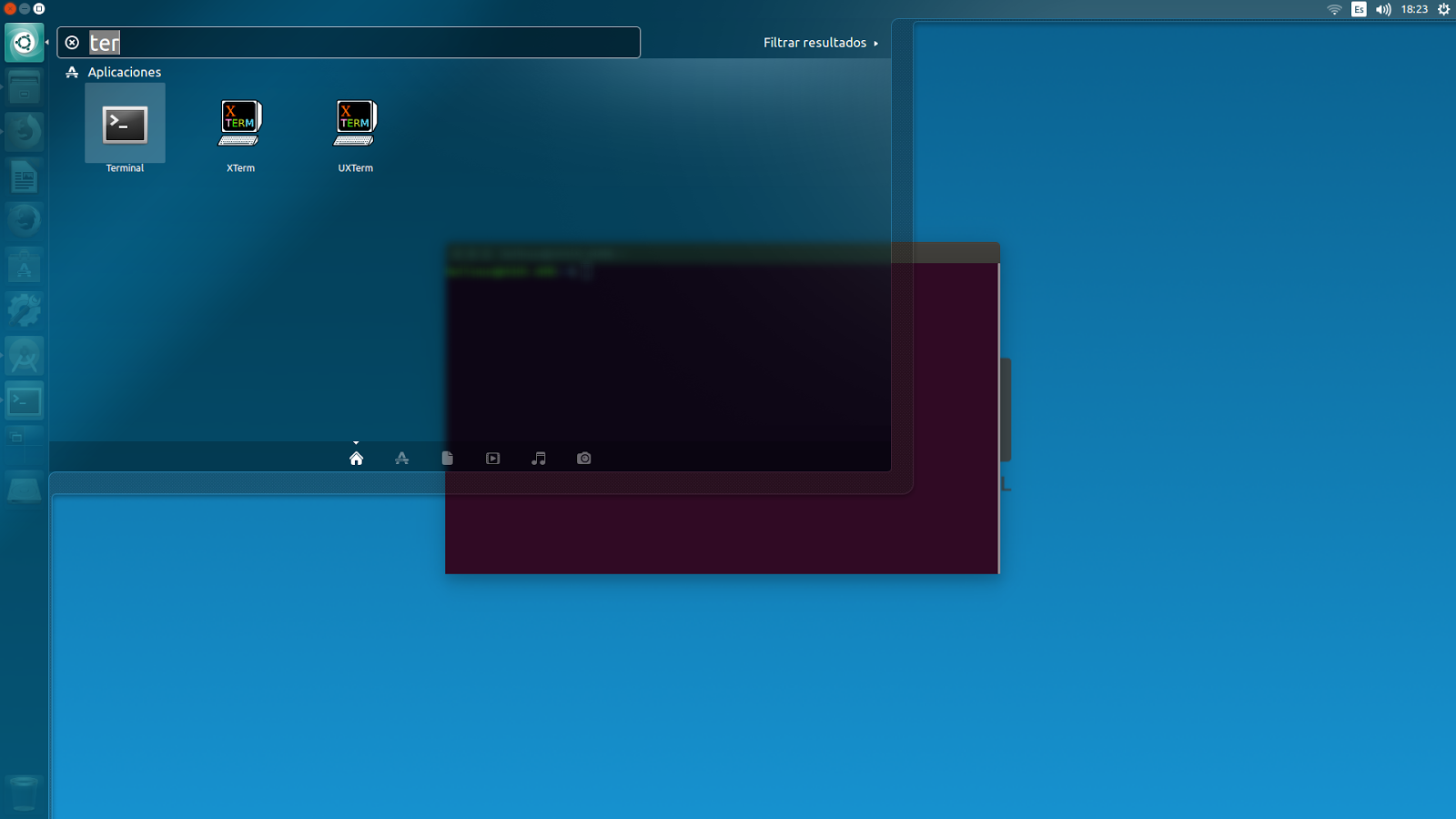
Task: Switch to the Applications lens
Action: pos(401,458)
